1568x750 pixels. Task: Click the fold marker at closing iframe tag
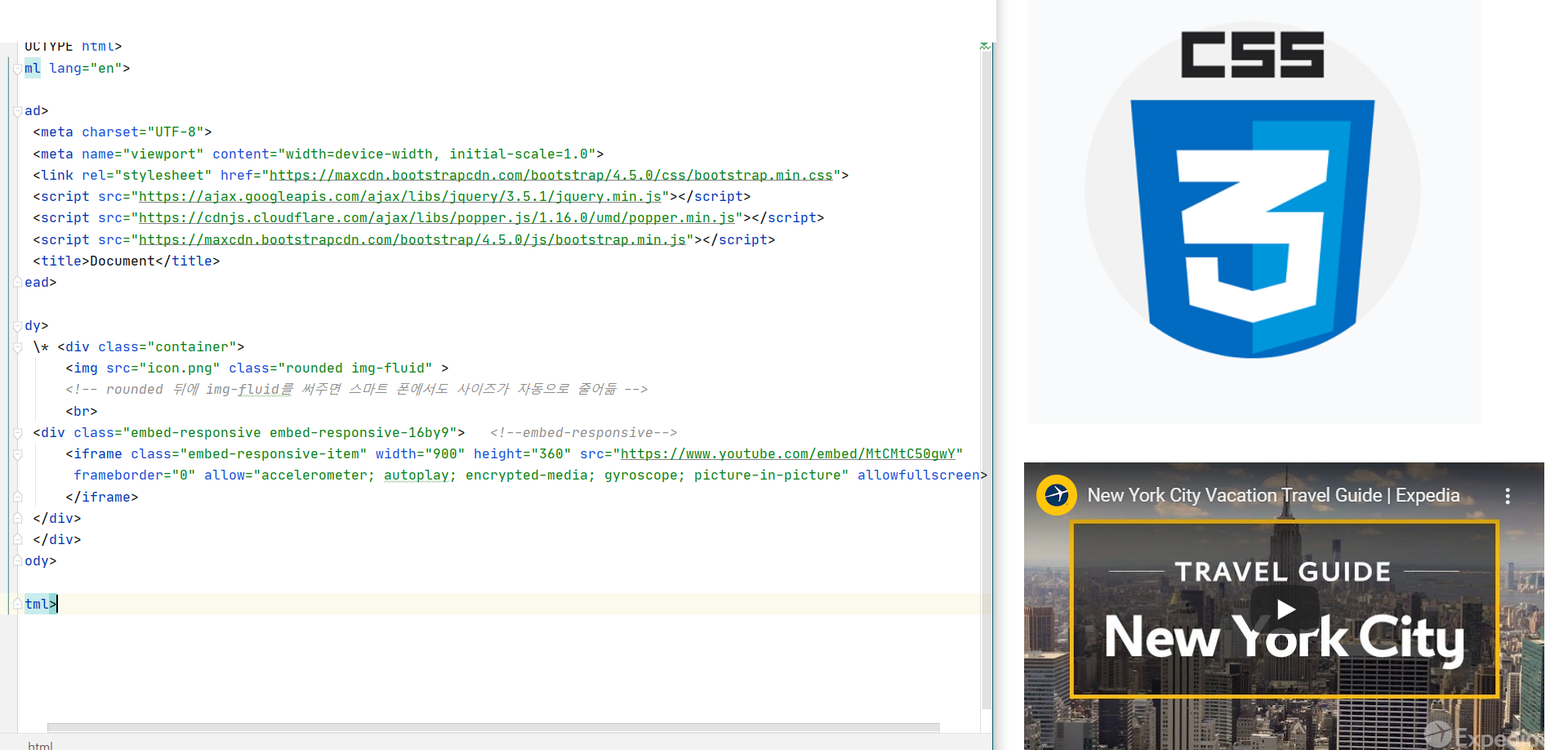click(x=17, y=498)
